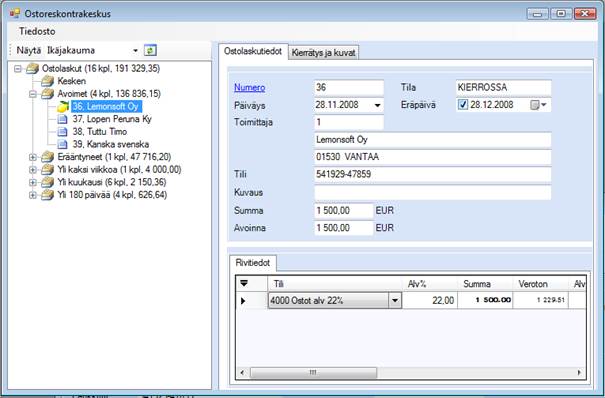Select invoice 38, Tuttu Timo
The height and width of the screenshot is (398, 605).
click(x=100, y=132)
